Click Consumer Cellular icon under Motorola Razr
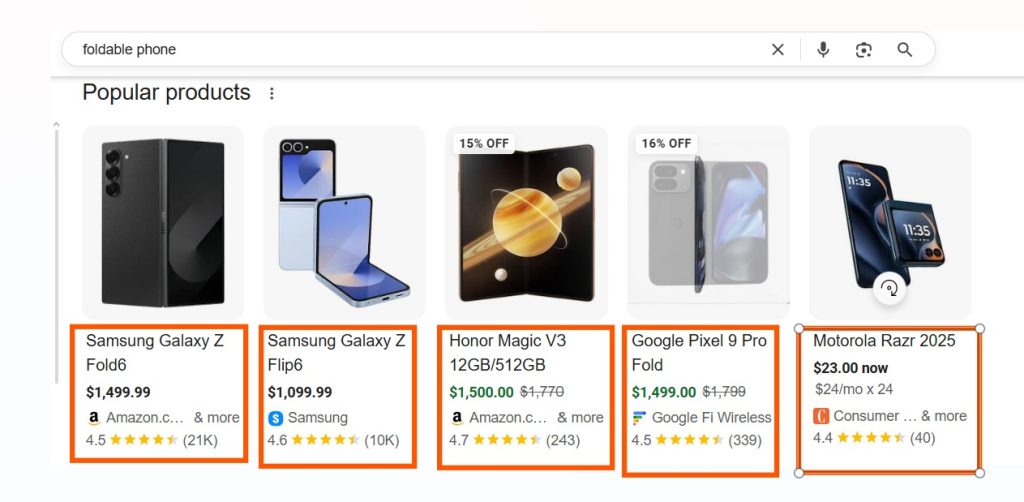The height and width of the screenshot is (502, 1024). tap(821, 416)
